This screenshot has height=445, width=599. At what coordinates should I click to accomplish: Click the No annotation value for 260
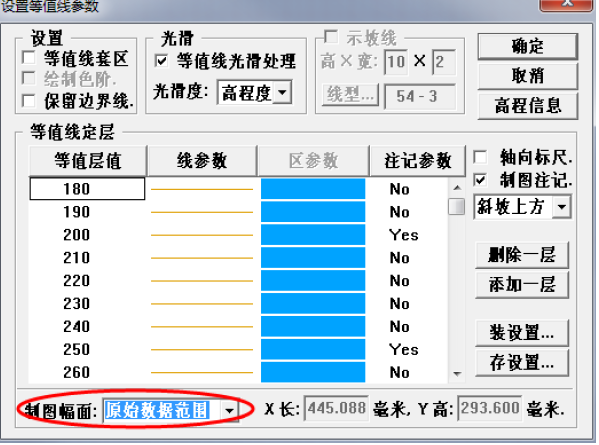coord(400,372)
